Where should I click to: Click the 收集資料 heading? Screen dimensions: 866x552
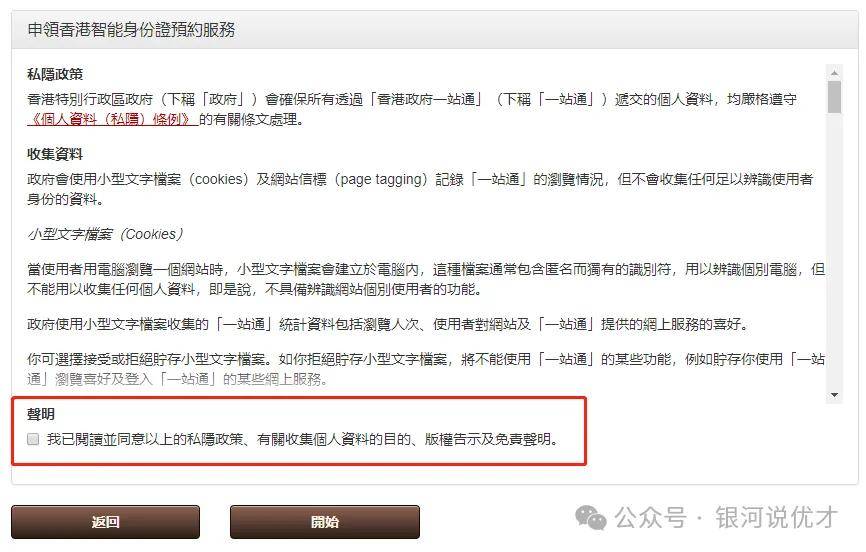(55, 154)
